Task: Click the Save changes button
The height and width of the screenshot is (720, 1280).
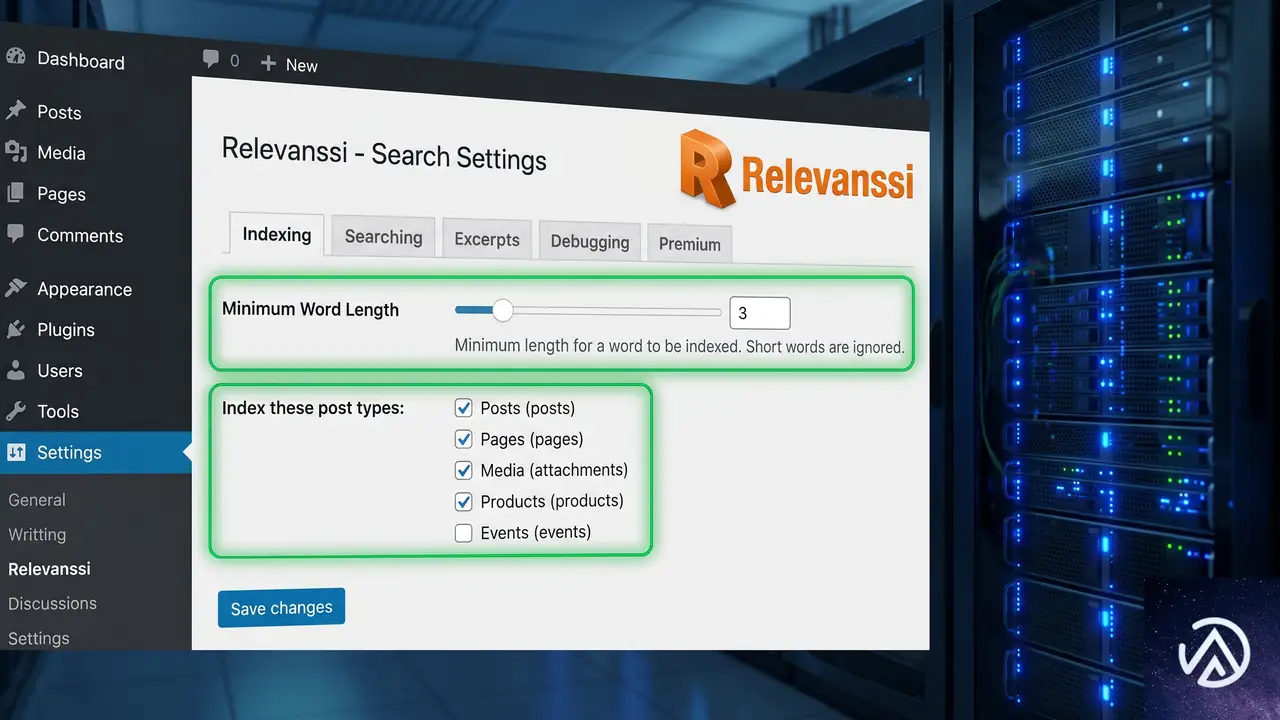Action: [281, 608]
